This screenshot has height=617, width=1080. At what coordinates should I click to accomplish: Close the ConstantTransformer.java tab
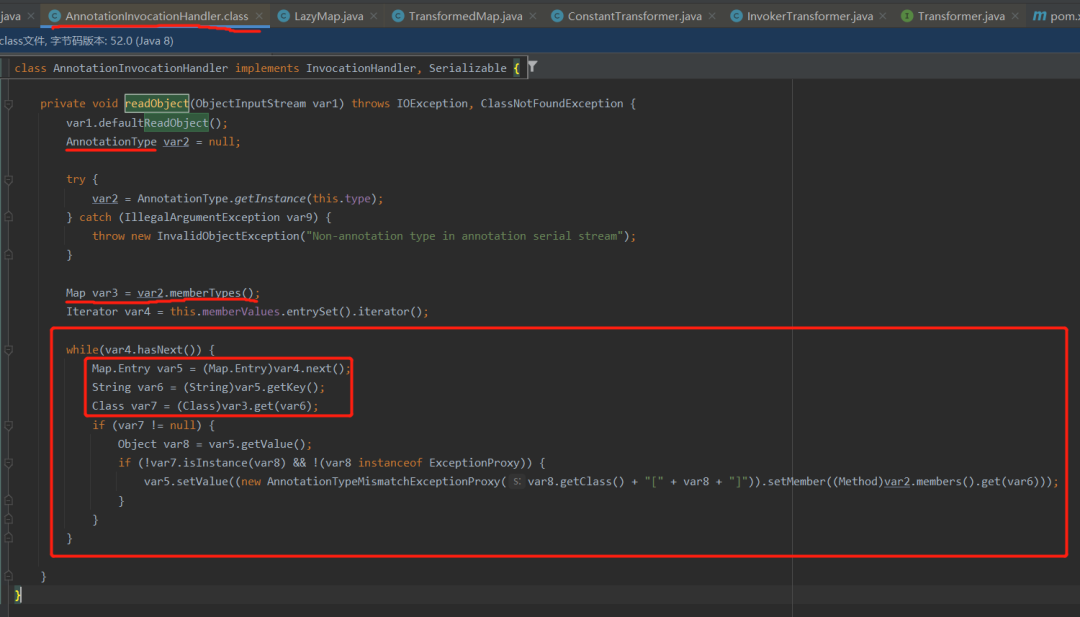[x=712, y=16]
